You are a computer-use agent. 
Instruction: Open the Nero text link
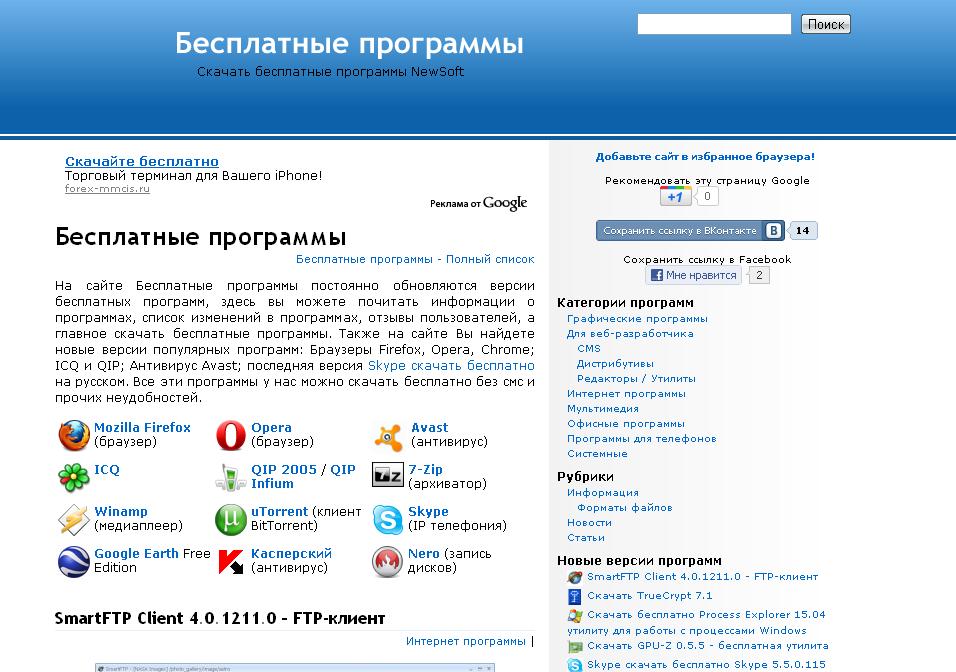point(424,554)
